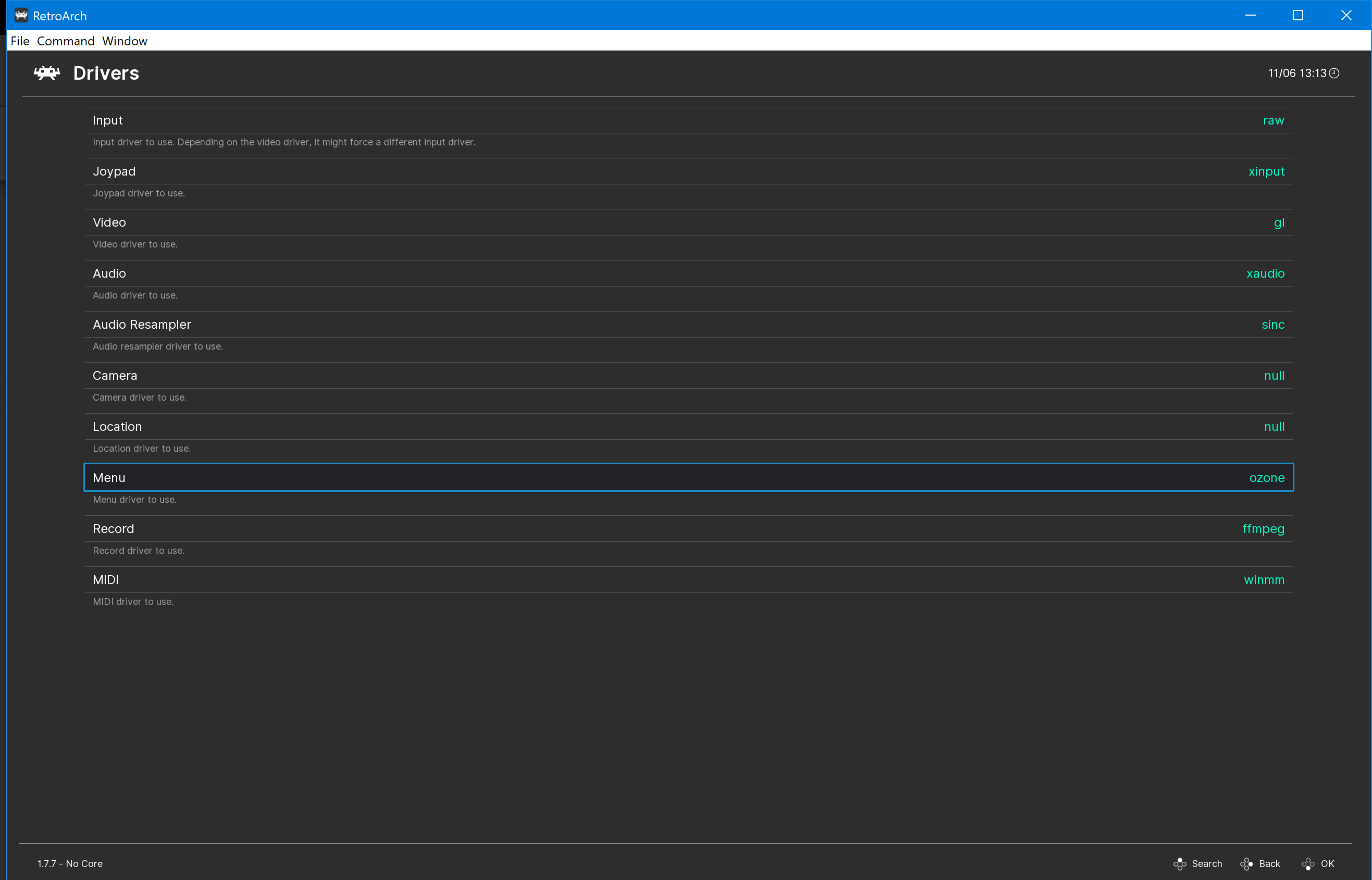Click the 'xinput' joypad value
The height and width of the screenshot is (880, 1372).
click(1266, 171)
